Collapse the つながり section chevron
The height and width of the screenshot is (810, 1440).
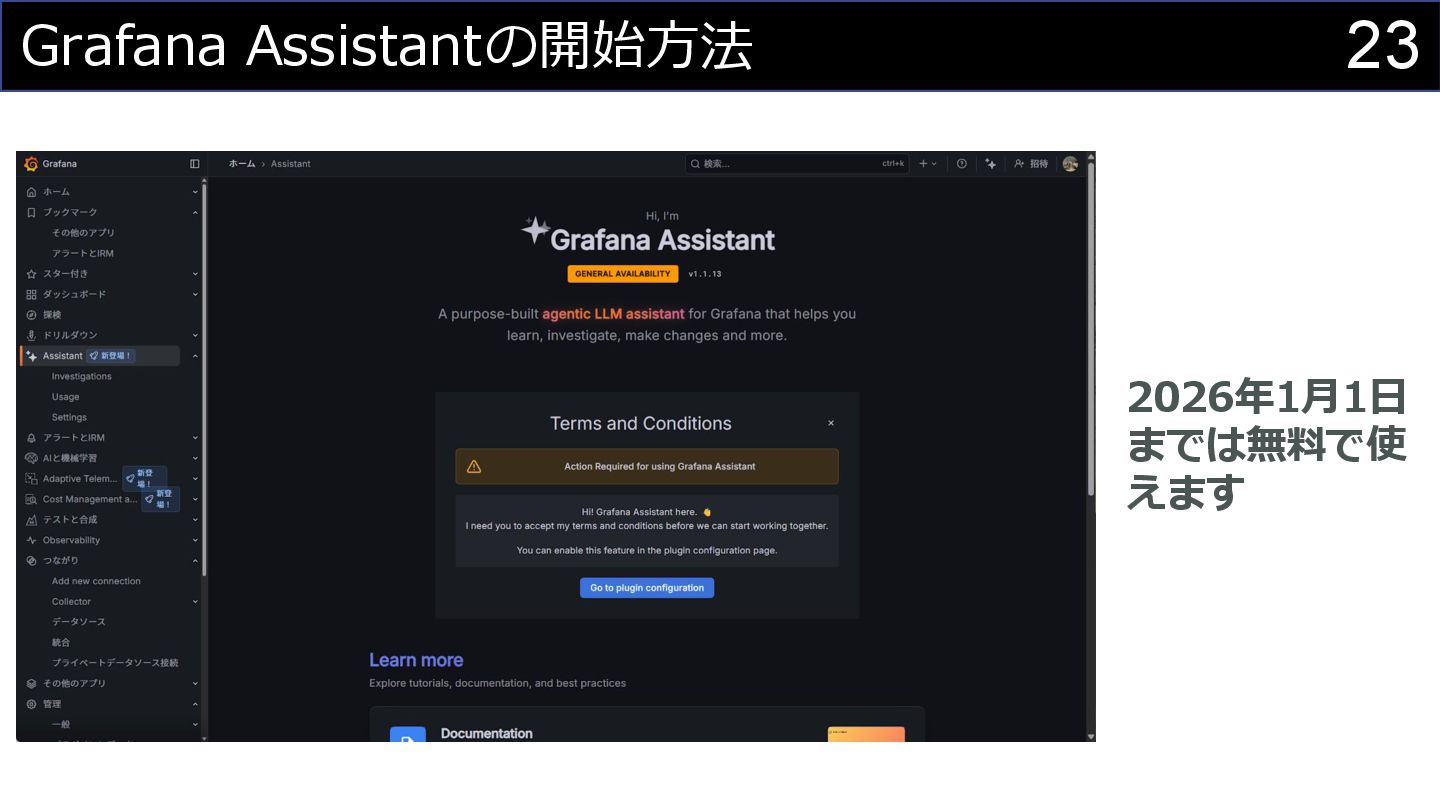[195, 561]
